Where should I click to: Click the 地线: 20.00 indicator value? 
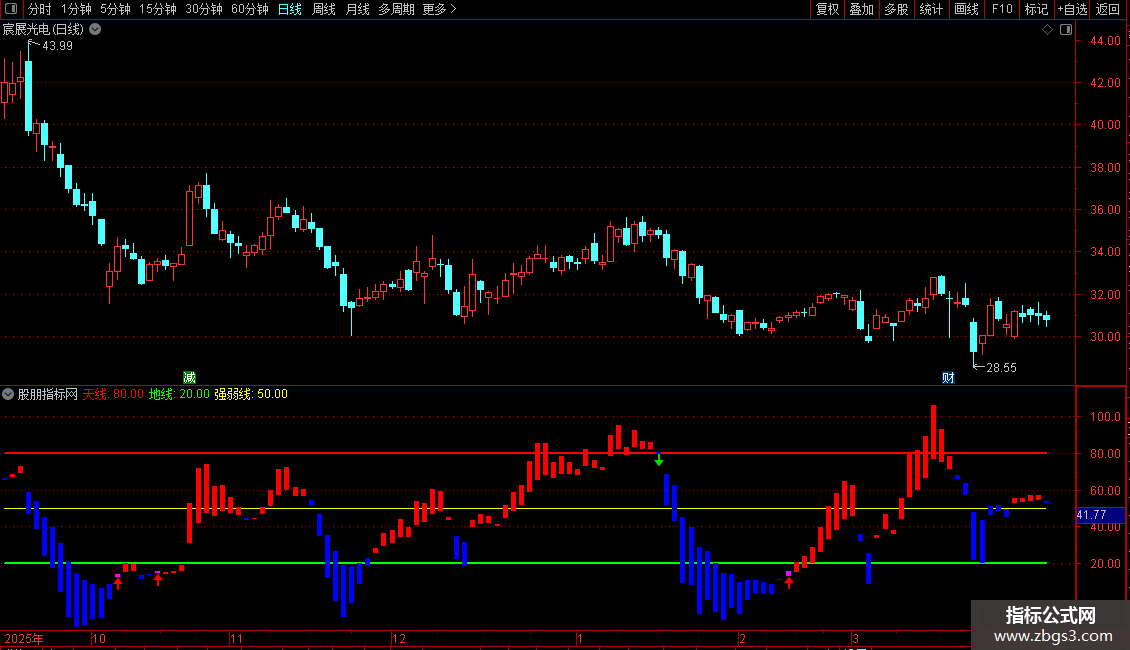[x=179, y=394]
